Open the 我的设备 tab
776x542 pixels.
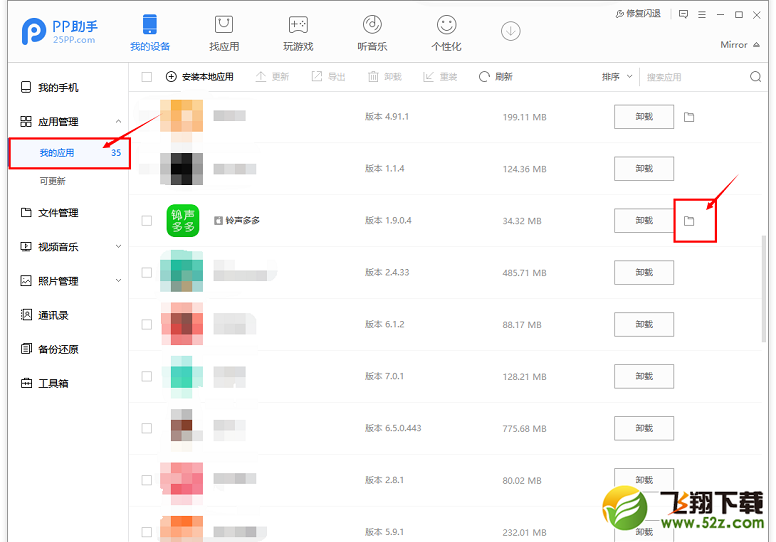[x=149, y=33]
